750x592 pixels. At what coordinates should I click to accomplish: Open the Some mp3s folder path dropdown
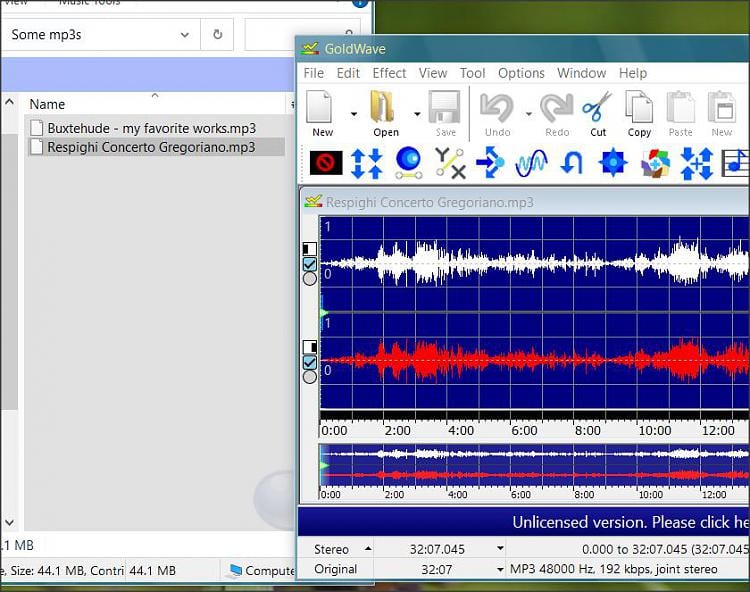[x=184, y=35]
